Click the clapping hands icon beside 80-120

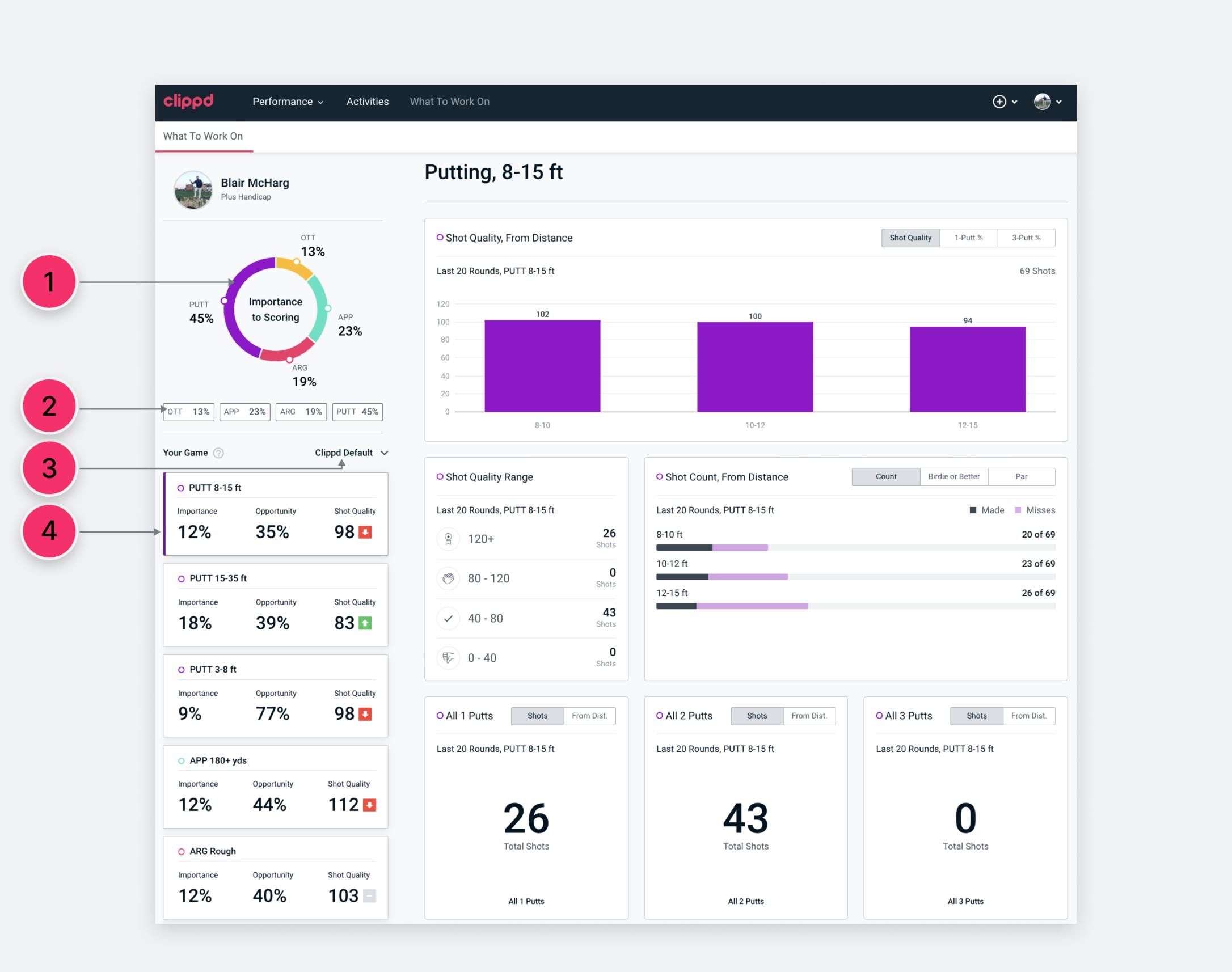pyautogui.click(x=449, y=578)
